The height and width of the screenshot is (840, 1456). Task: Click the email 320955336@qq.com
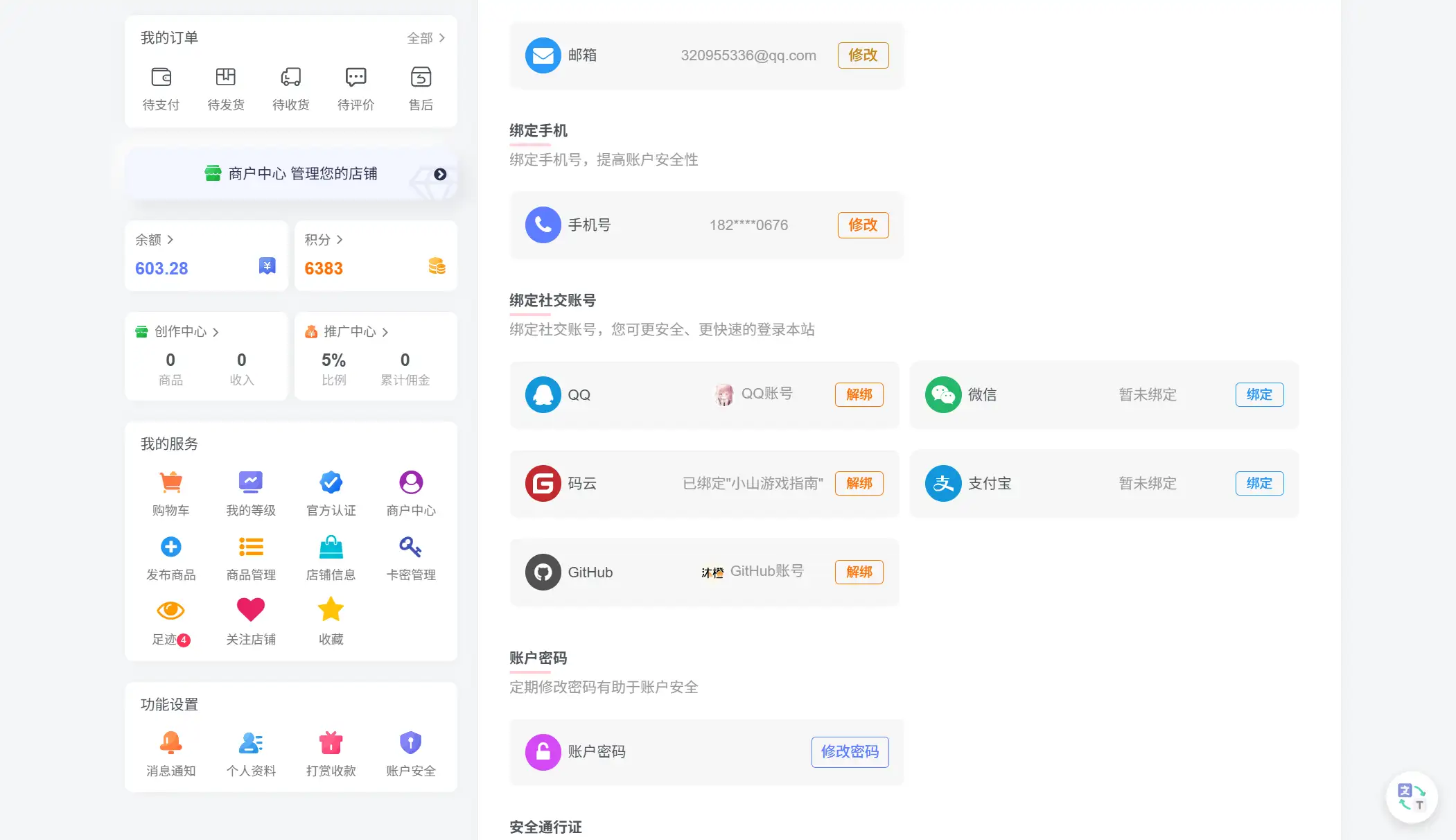point(748,55)
